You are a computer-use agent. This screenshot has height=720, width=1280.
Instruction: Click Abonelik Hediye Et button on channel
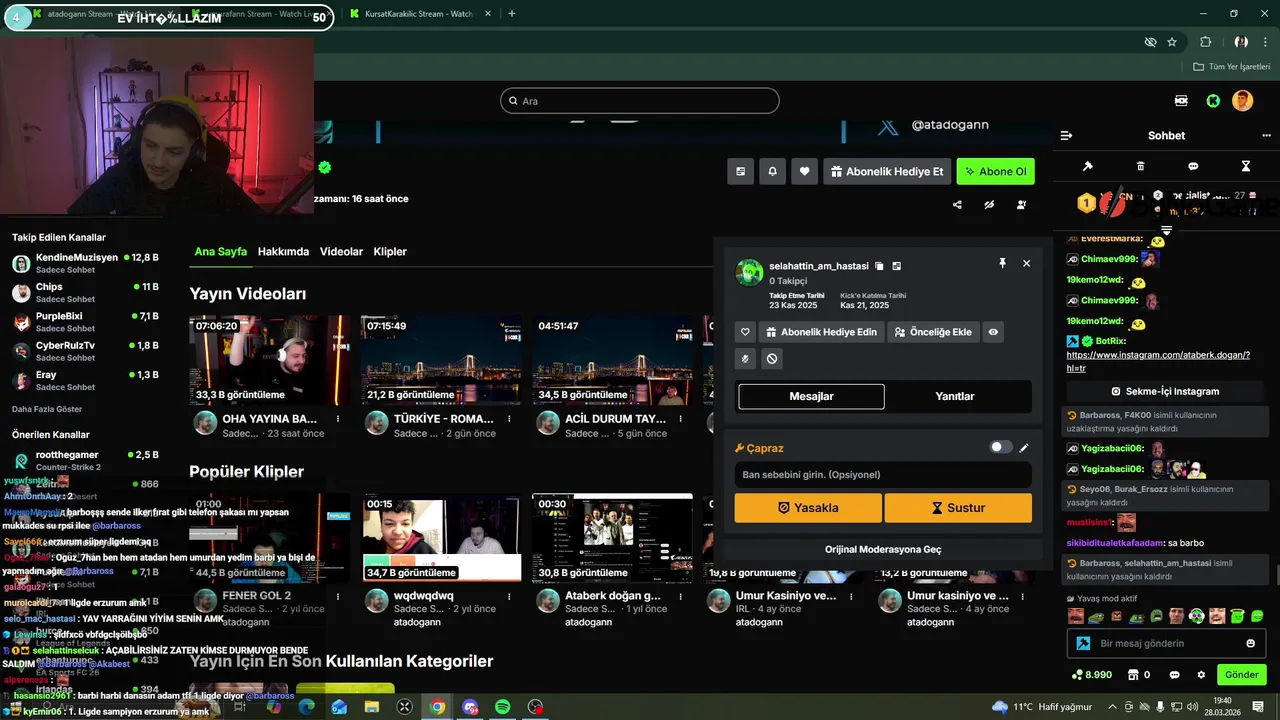point(886,171)
